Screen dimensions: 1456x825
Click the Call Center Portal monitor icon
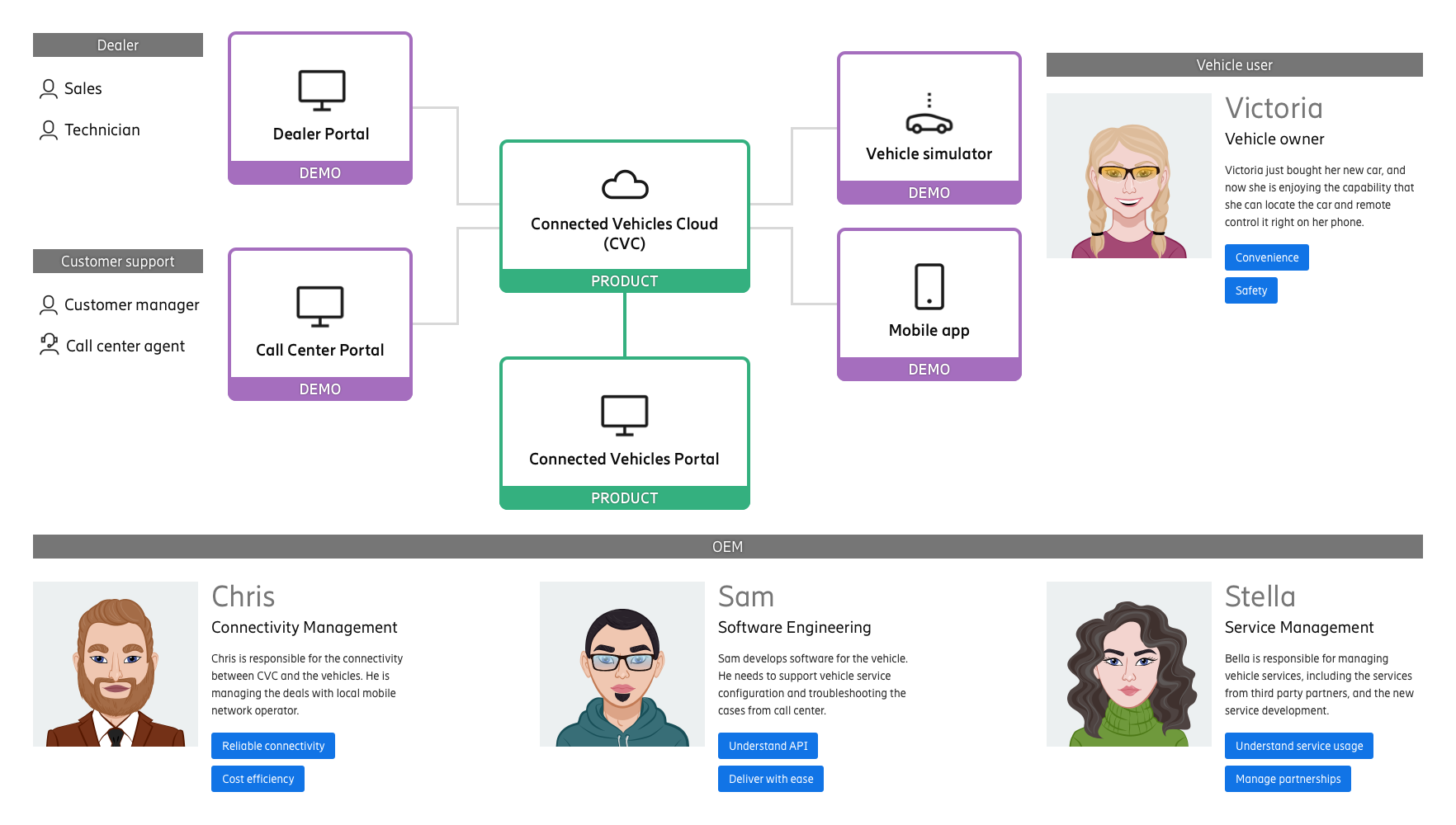pos(320,306)
